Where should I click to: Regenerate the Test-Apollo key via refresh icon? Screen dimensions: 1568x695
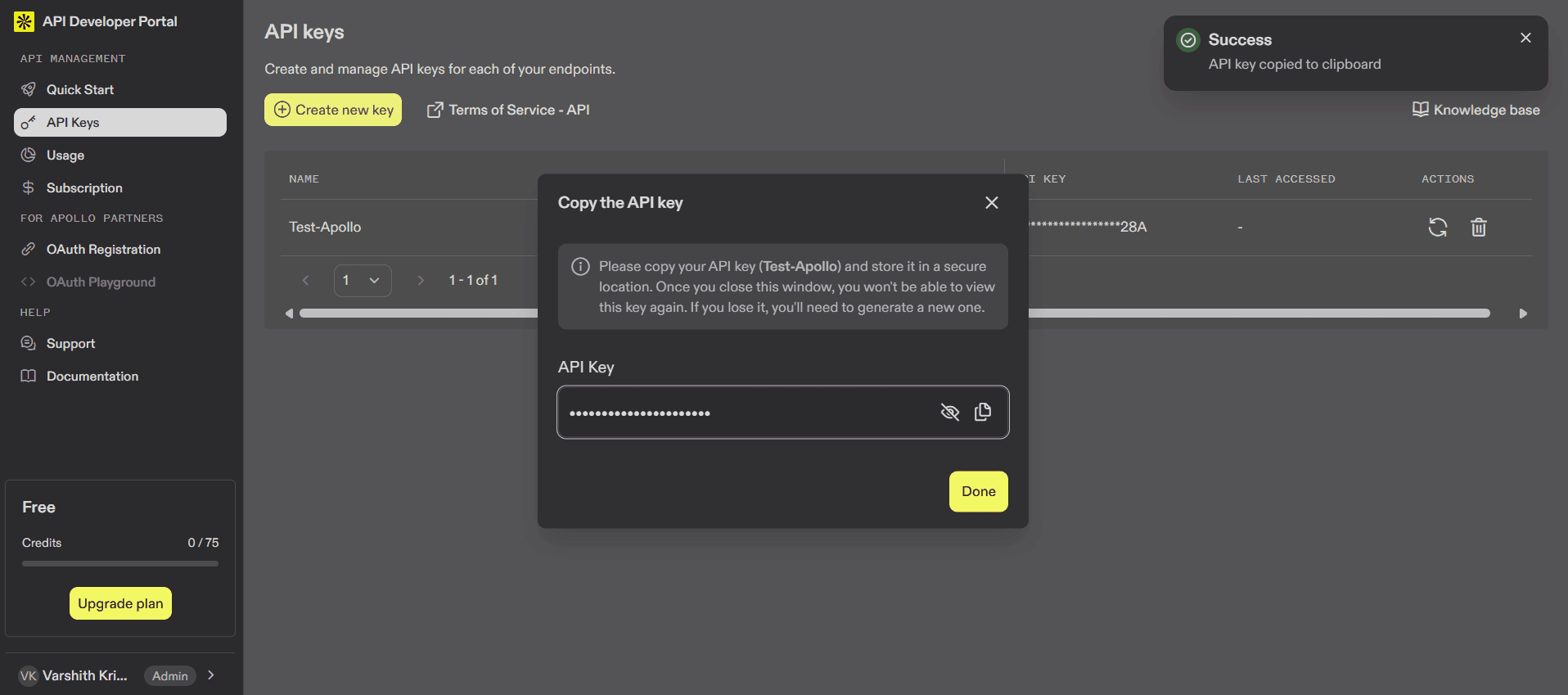coord(1438,227)
